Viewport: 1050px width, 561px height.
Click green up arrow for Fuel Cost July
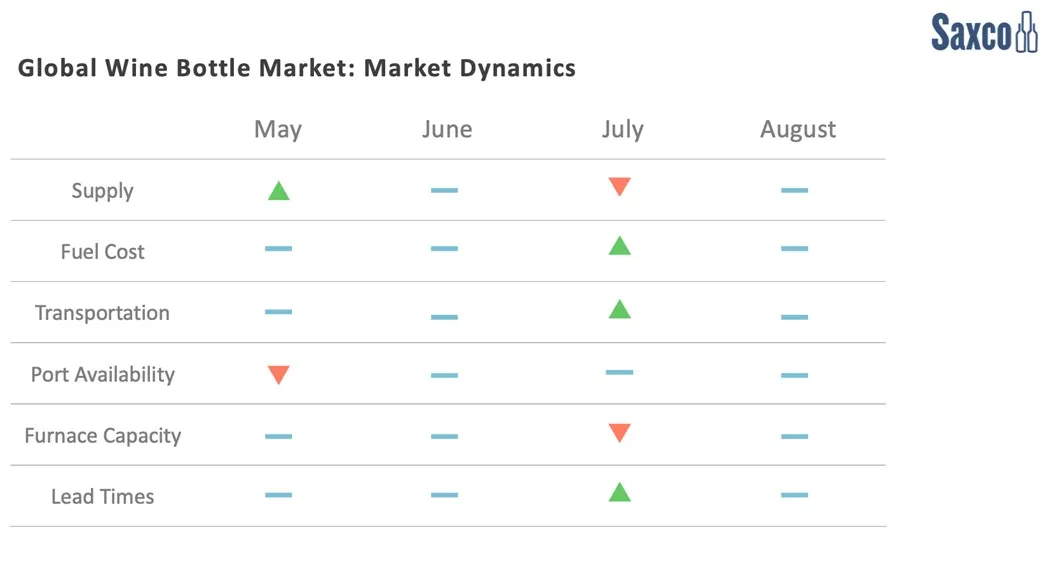619,246
